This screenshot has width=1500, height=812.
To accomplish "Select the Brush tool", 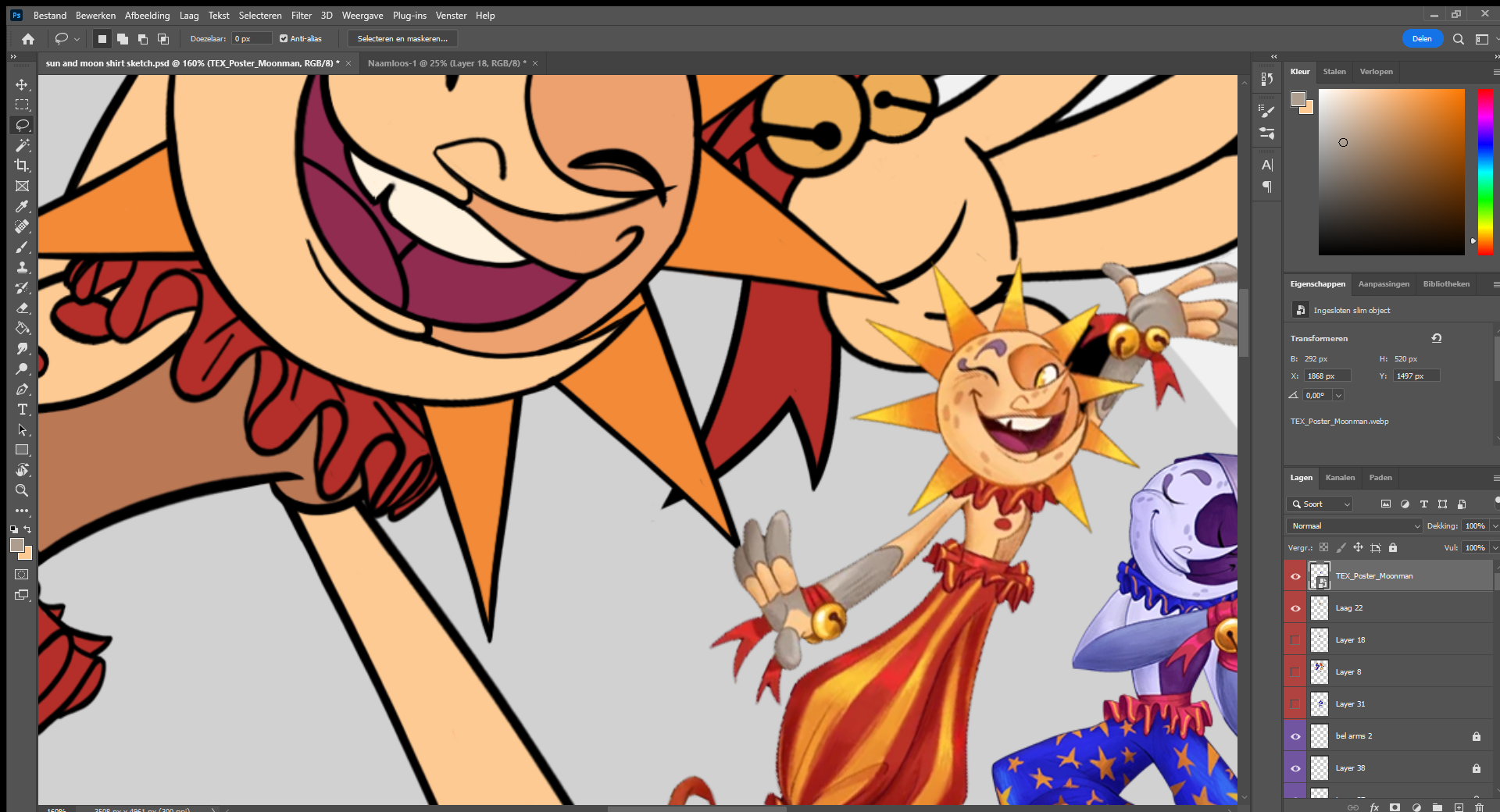I will point(22,247).
